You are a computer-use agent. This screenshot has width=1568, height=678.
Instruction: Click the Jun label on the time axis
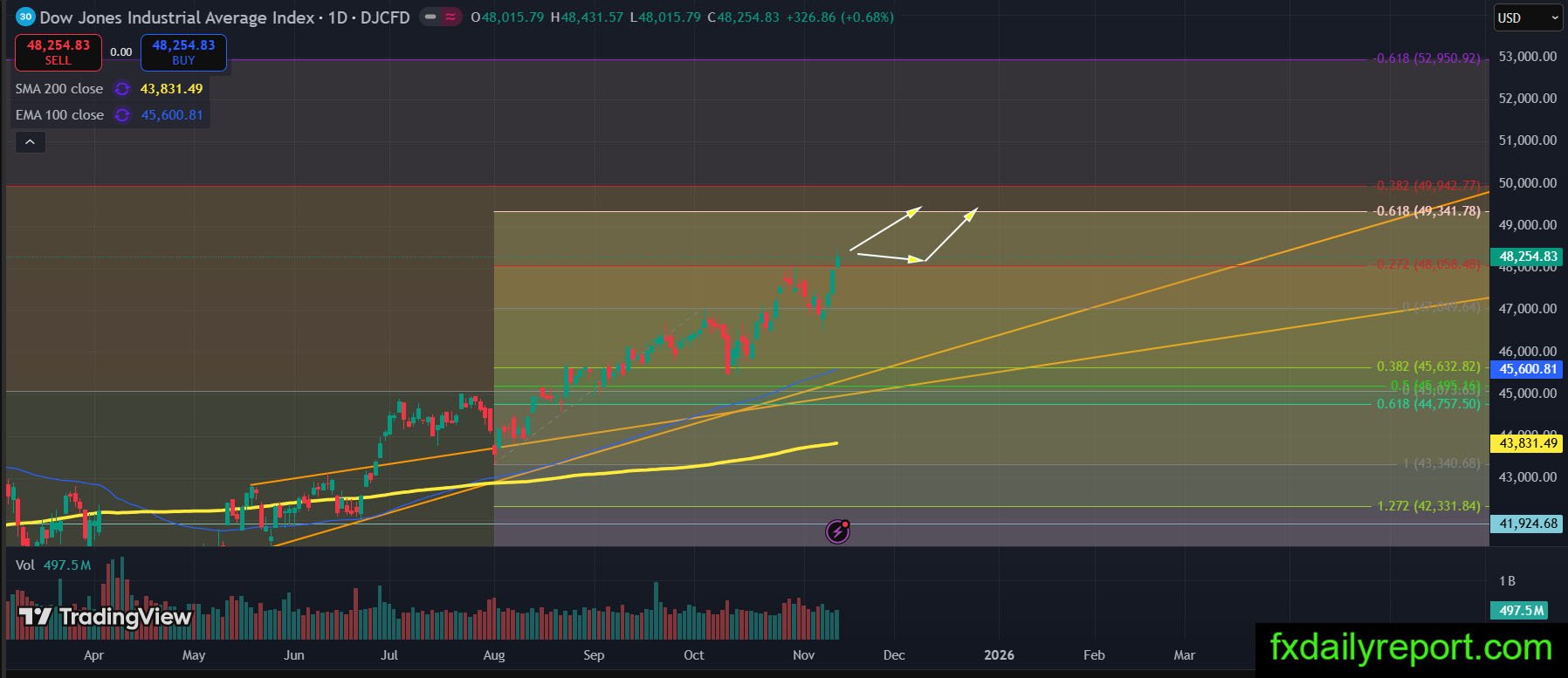tap(294, 655)
